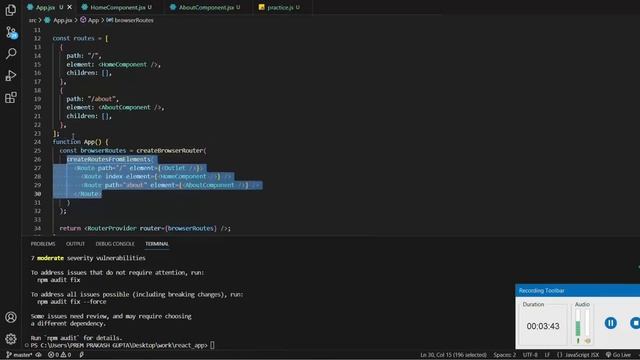Image resolution: width=640 pixels, height=360 pixels.
Task: Click the audio speaker icon under meter
Action: click(587, 340)
